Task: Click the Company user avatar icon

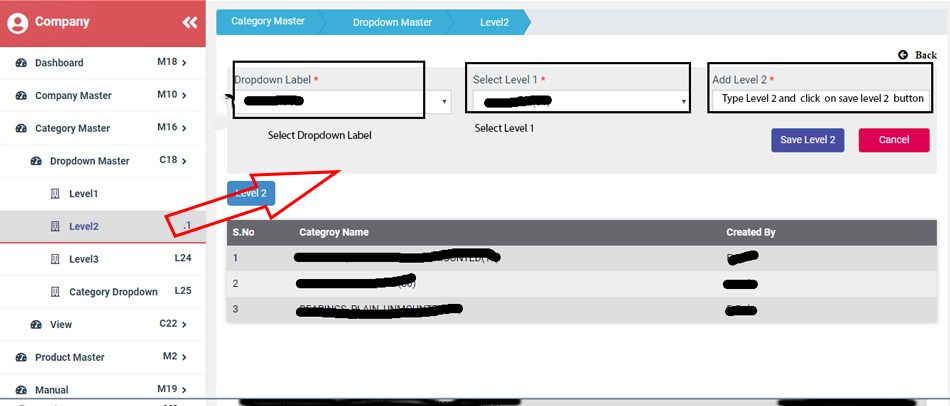Action: pyautogui.click(x=17, y=22)
